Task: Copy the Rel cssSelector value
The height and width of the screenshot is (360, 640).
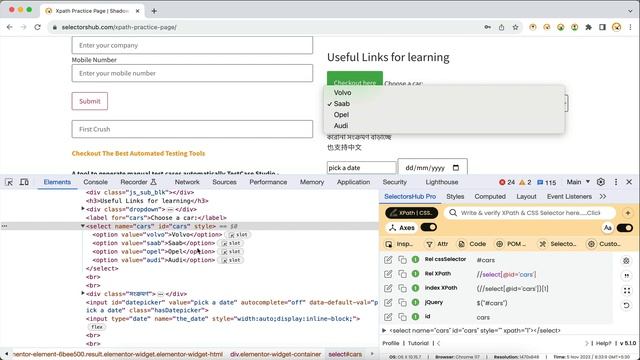Action: point(402,260)
